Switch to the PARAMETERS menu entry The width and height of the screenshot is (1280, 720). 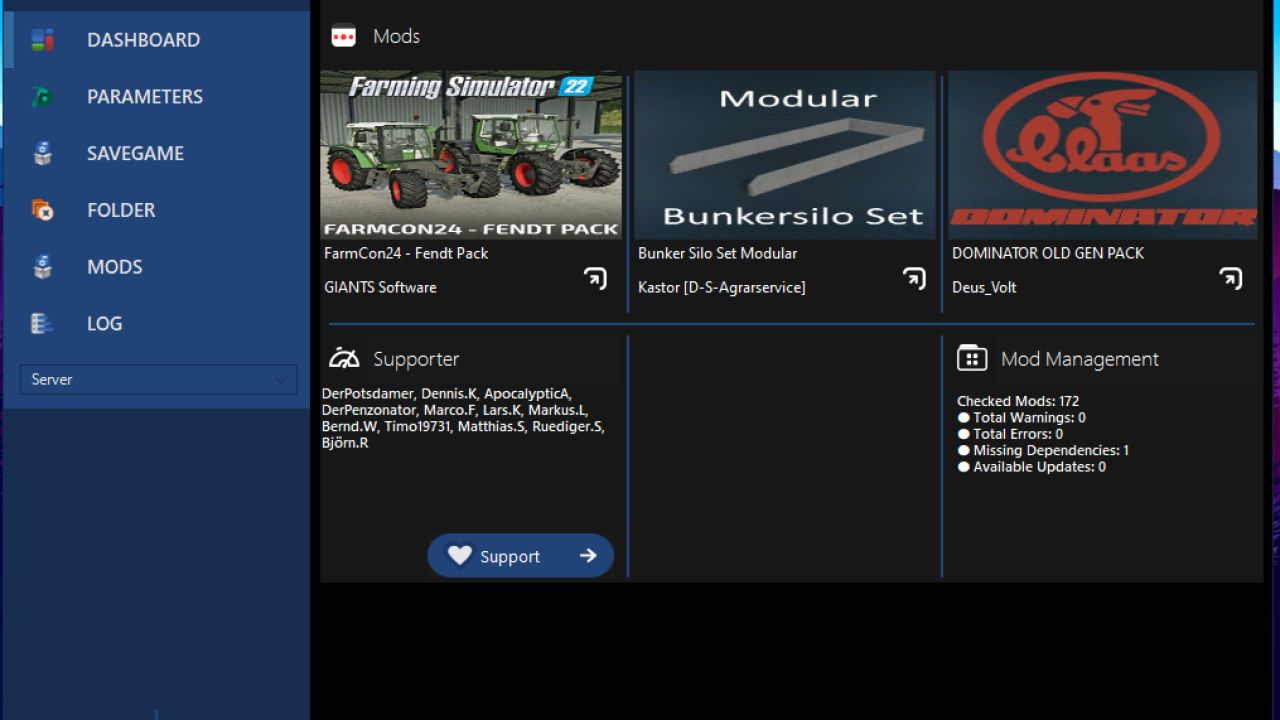pos(144,96)
